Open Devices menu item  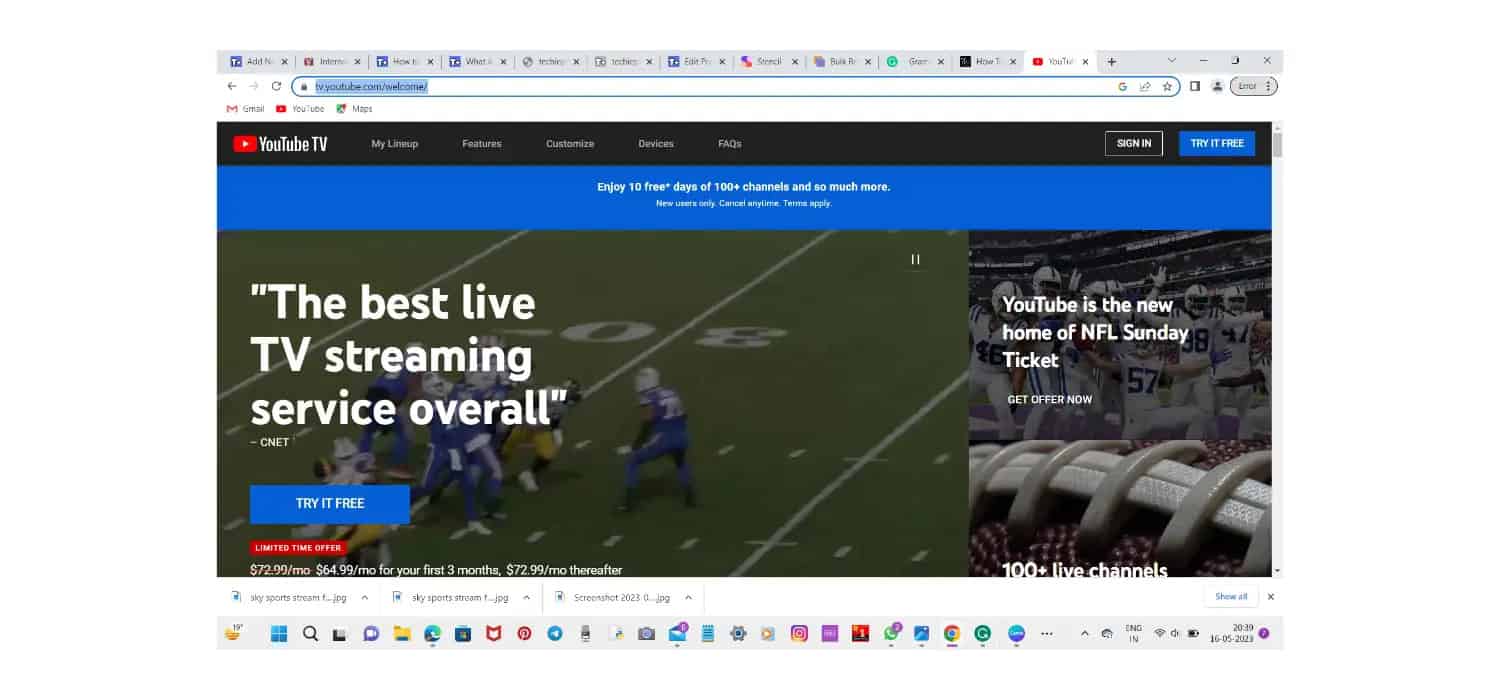656,144
